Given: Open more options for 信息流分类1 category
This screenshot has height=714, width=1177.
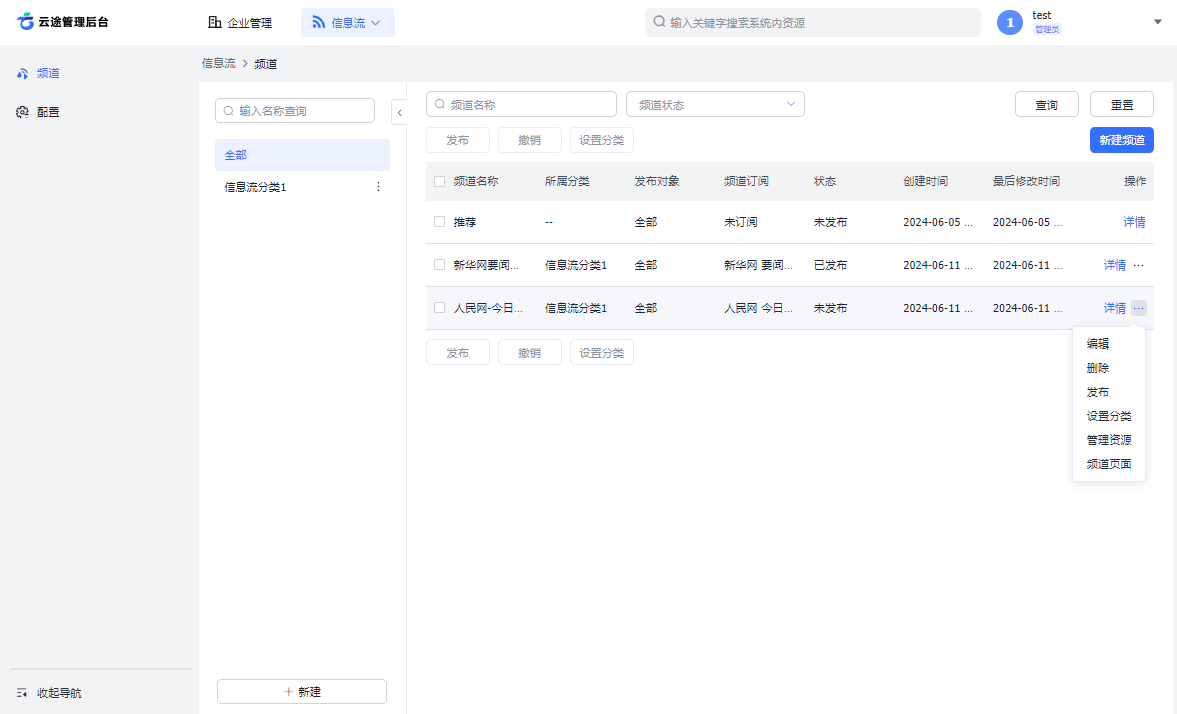Looking at the screenshot, I should 378,187.
